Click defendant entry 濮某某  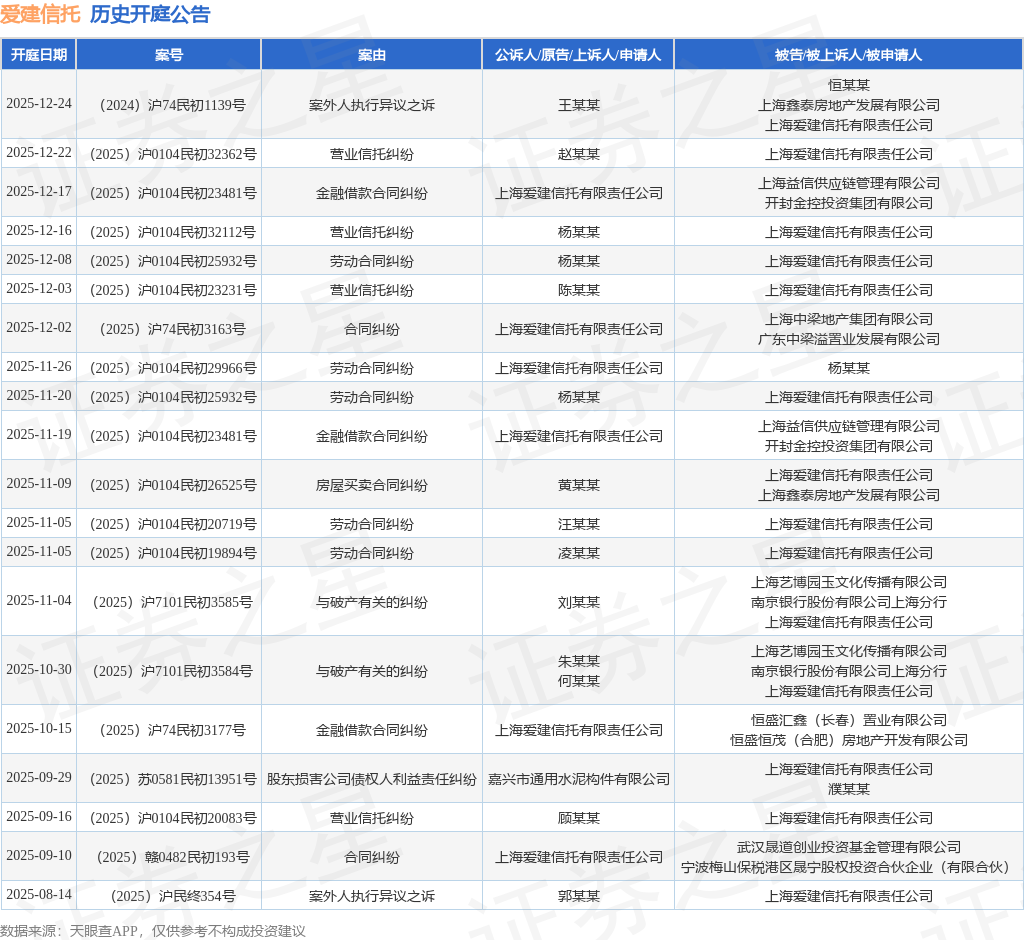(x=849, y=789)
